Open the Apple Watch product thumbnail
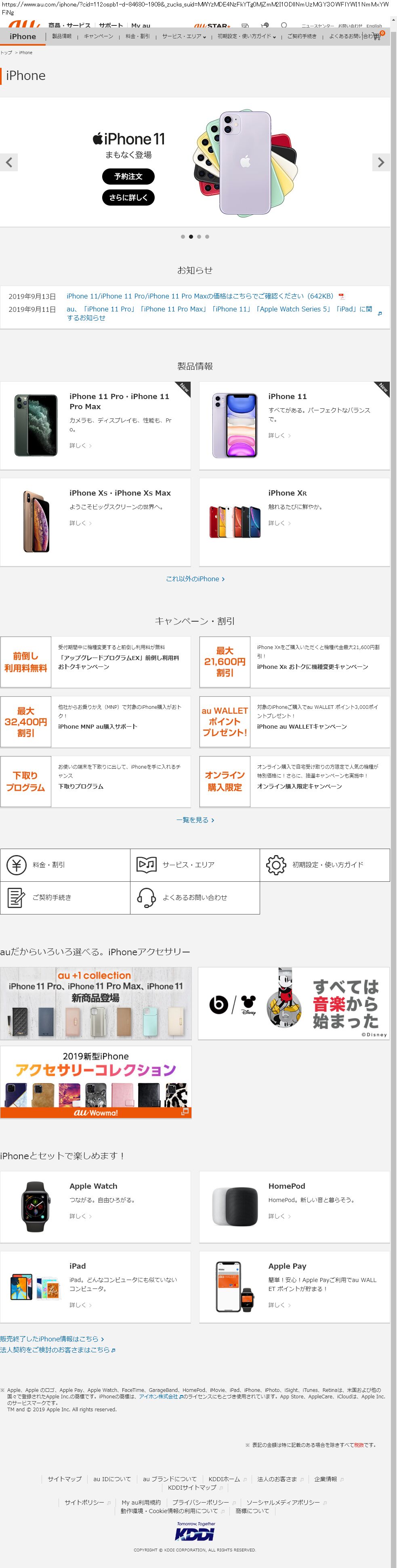 [x=35, y=1206]
